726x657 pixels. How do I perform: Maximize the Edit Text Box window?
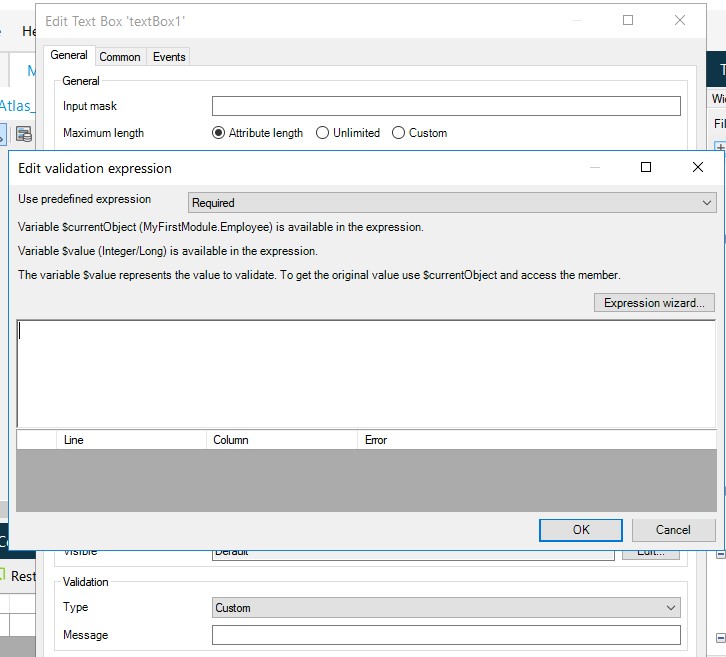(x=628, y=20)
